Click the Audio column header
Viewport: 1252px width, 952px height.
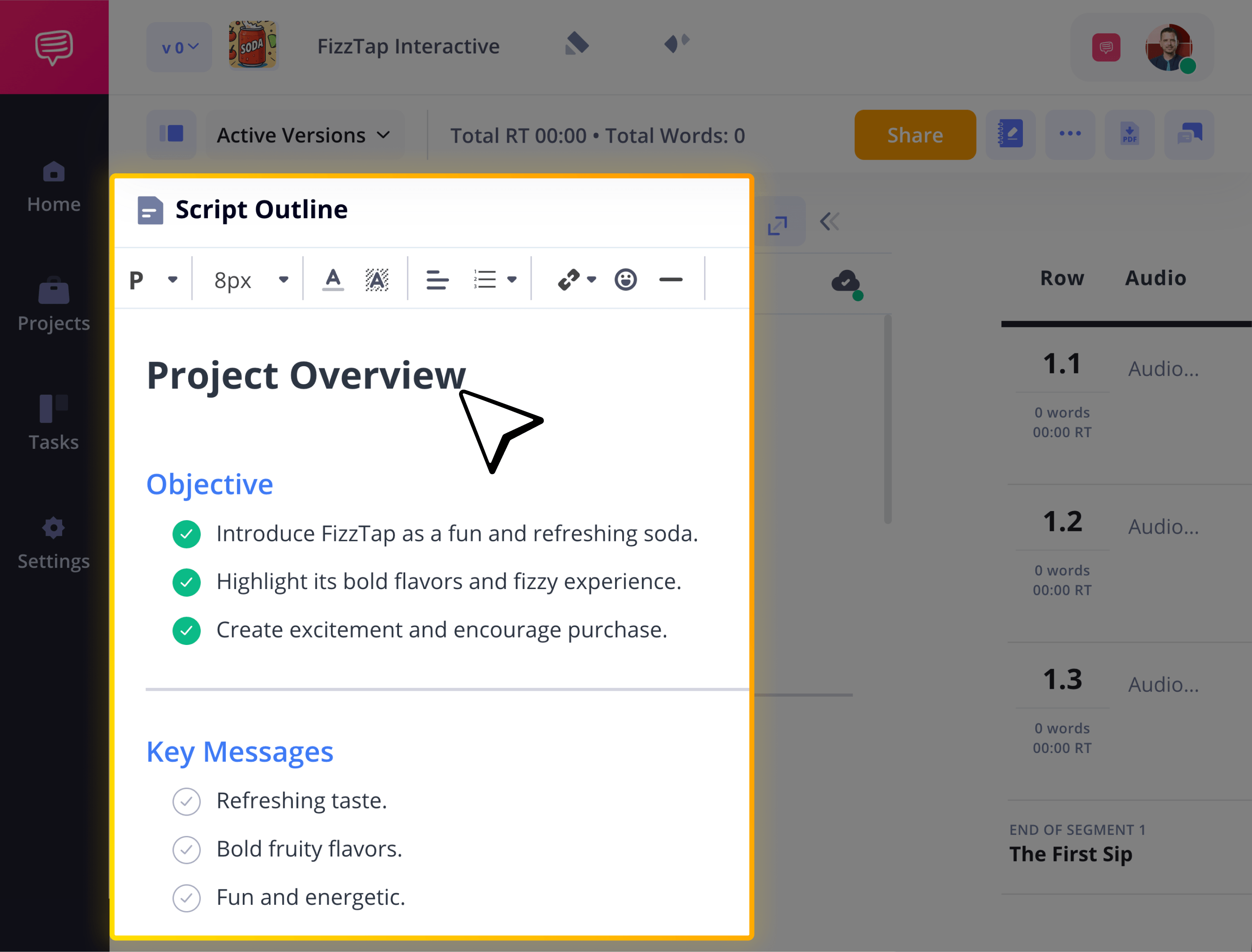click(x=1156, y=278)
